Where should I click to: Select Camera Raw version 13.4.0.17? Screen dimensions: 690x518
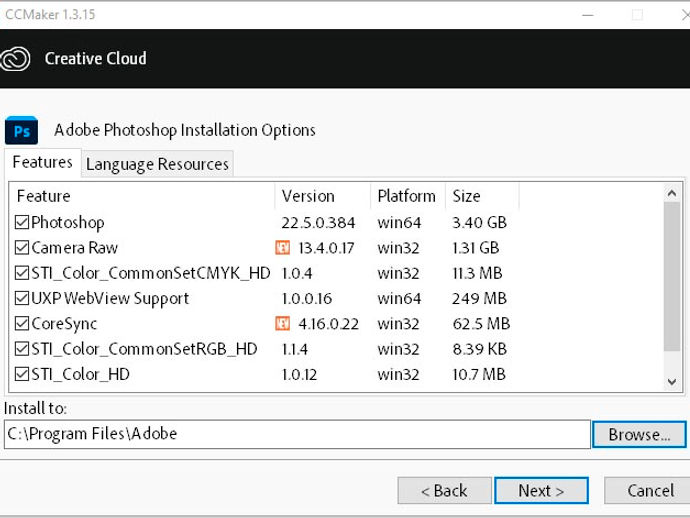326,248
